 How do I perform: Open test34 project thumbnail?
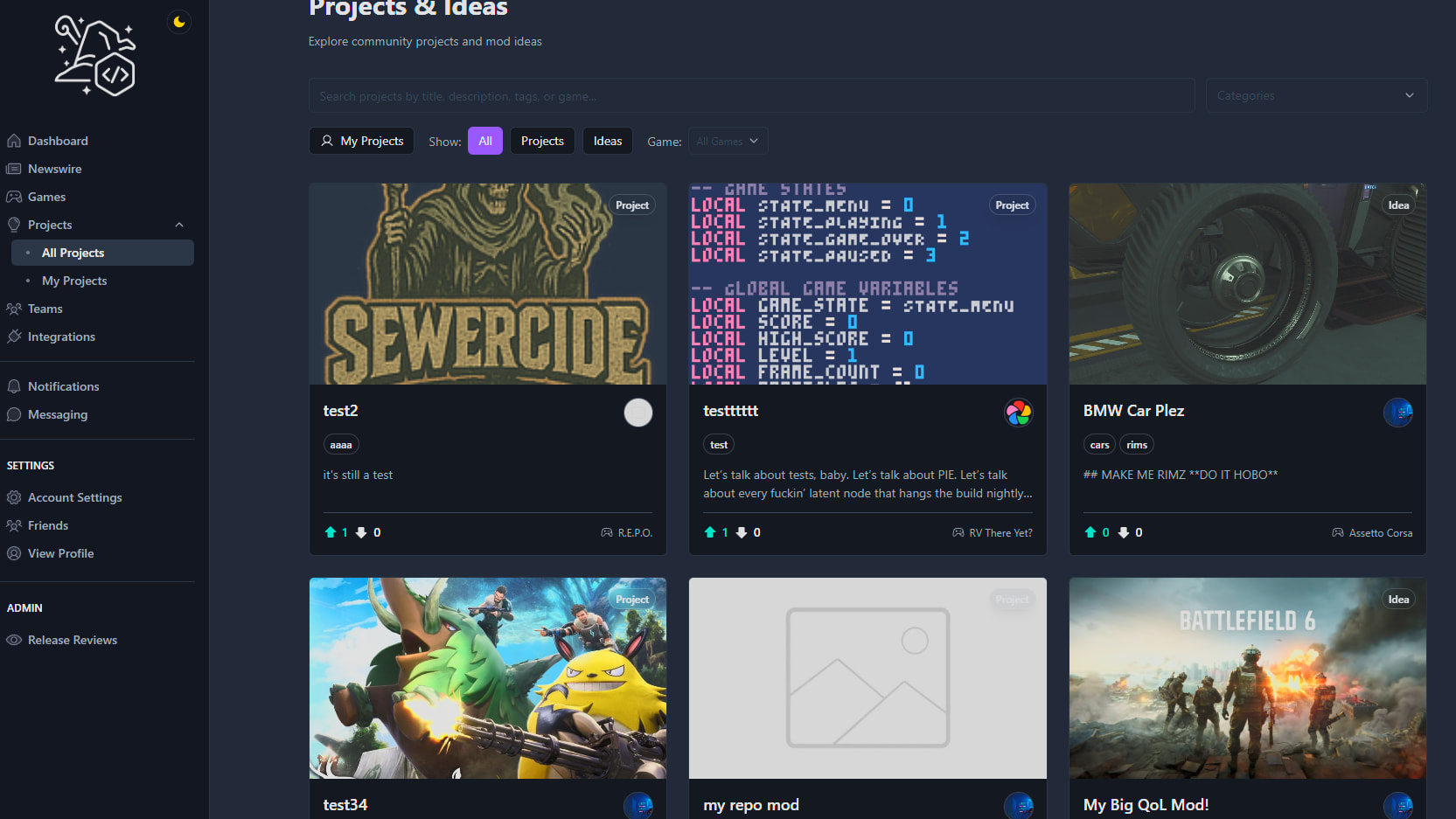click(488, 678)
